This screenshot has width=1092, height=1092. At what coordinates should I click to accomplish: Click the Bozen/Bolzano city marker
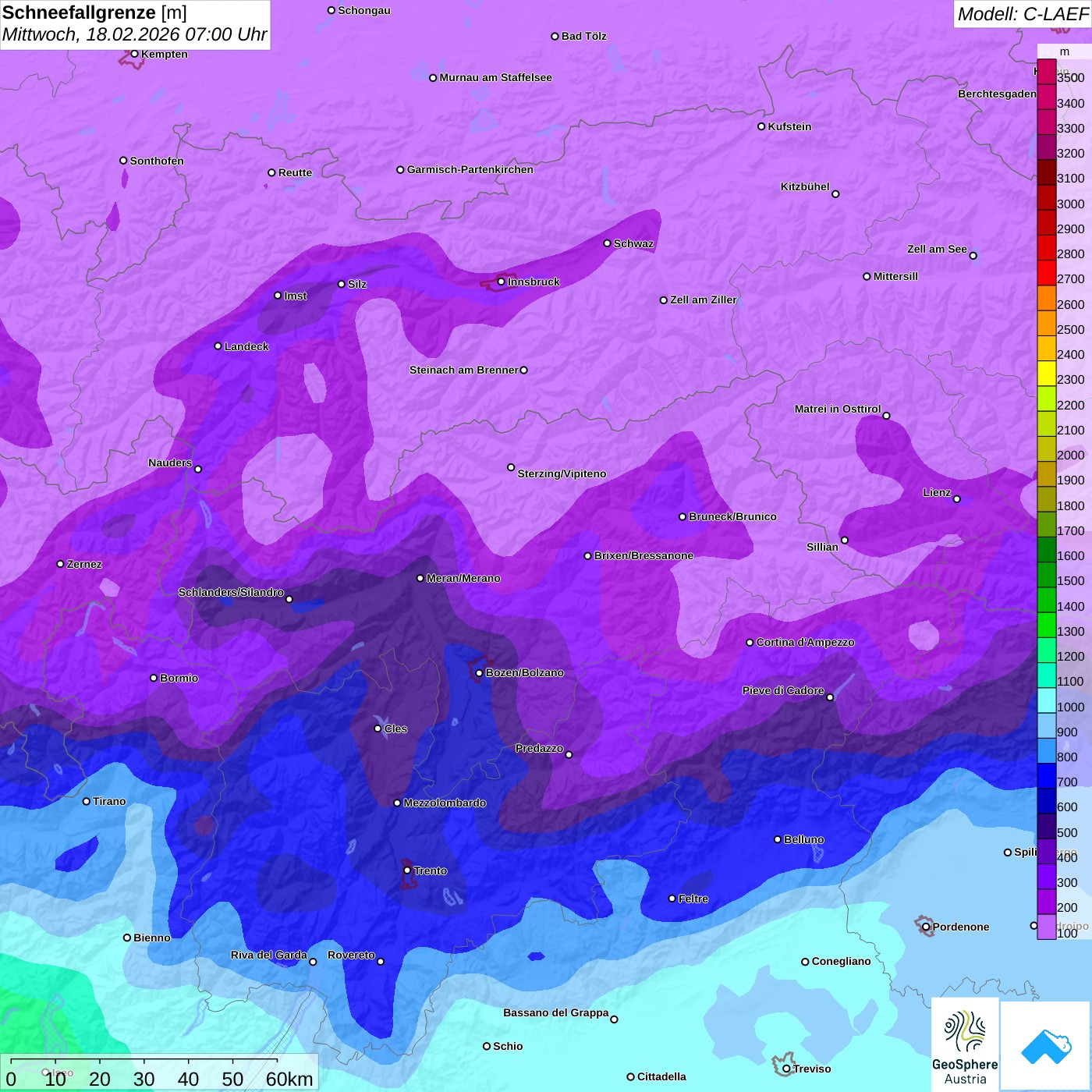[x=479, y=672]
